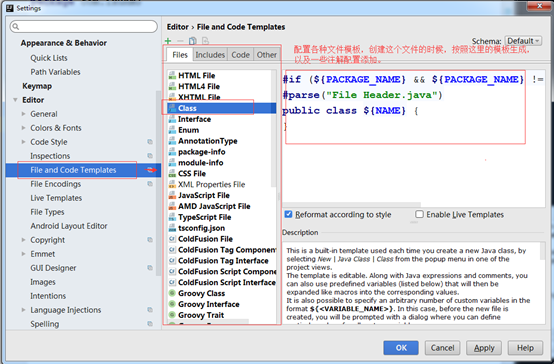Select the XML Properties File template
Image resolution: width=554 pixels, height=364 pixels.
[211, 184]
